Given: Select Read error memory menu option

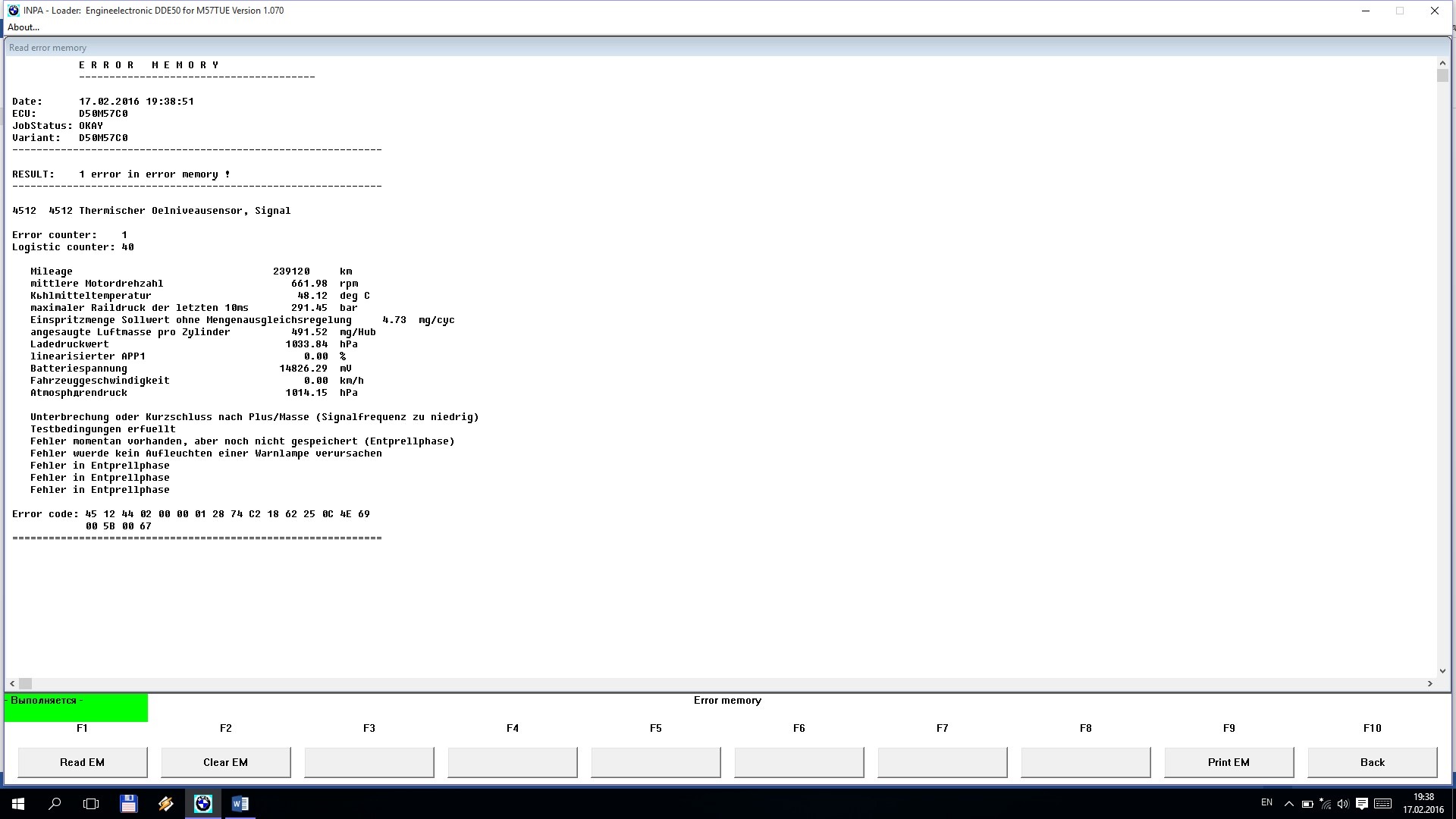Looking at the screenshot, I should tap(47, 47).
